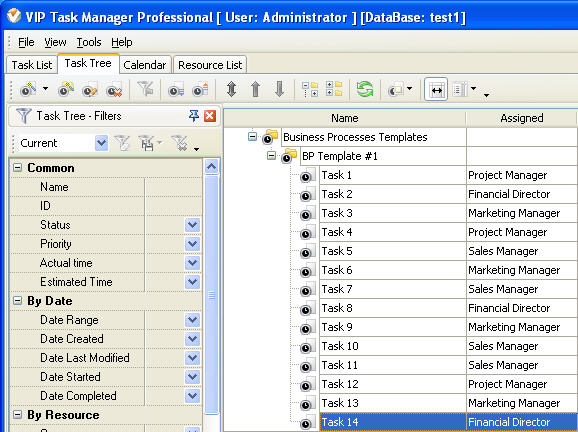Select the Task Tree tab
The width and height of the screenshot is (578, 432).
88,63
